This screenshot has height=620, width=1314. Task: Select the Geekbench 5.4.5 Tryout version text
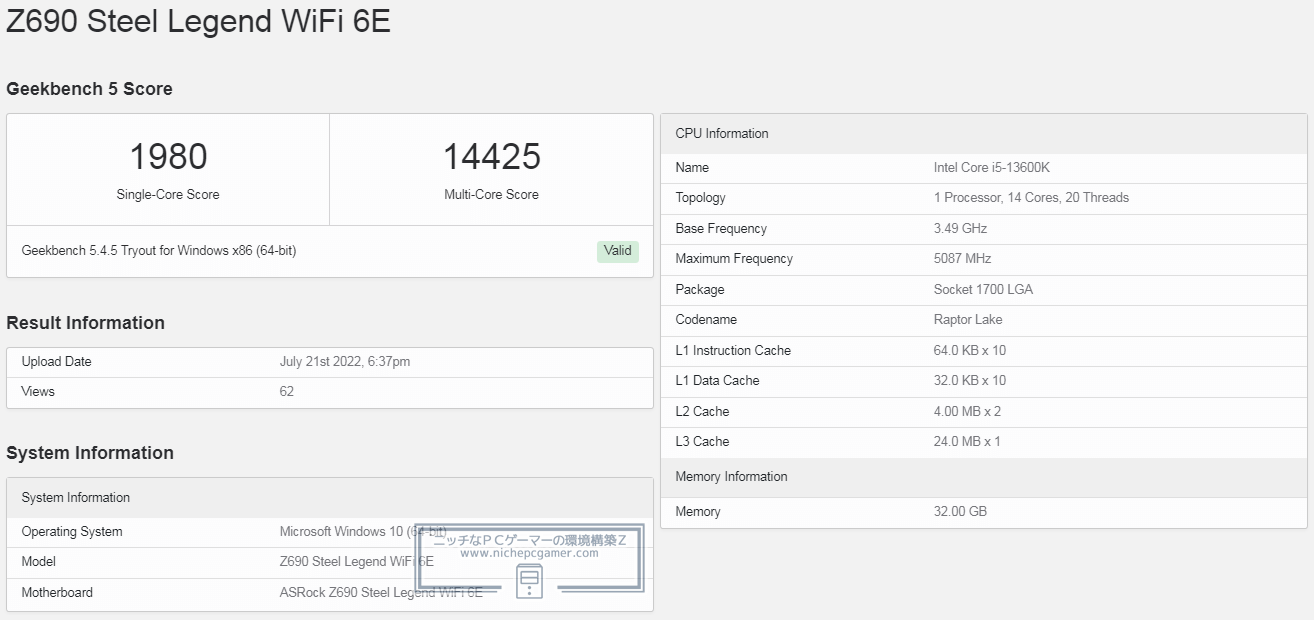click(x=159, y=251)
